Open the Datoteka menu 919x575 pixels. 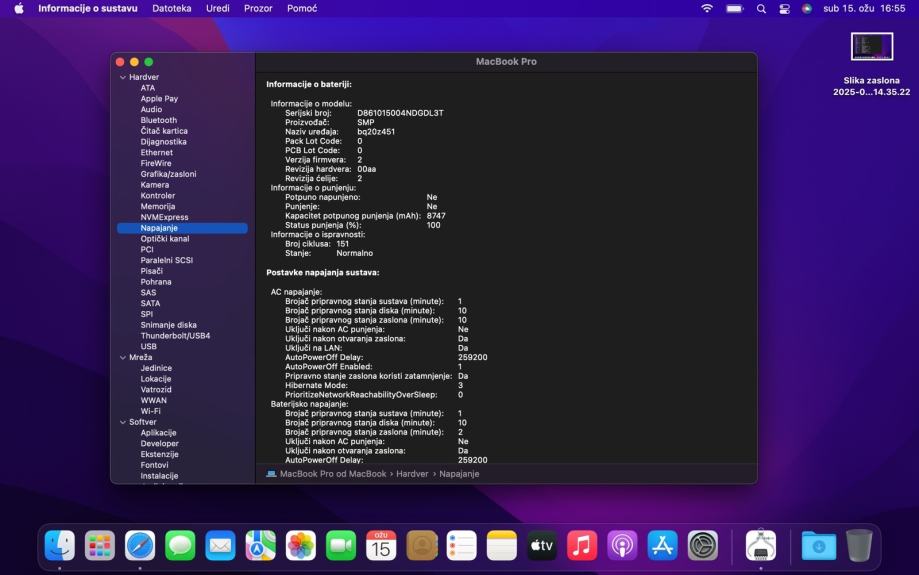(172, 8)
